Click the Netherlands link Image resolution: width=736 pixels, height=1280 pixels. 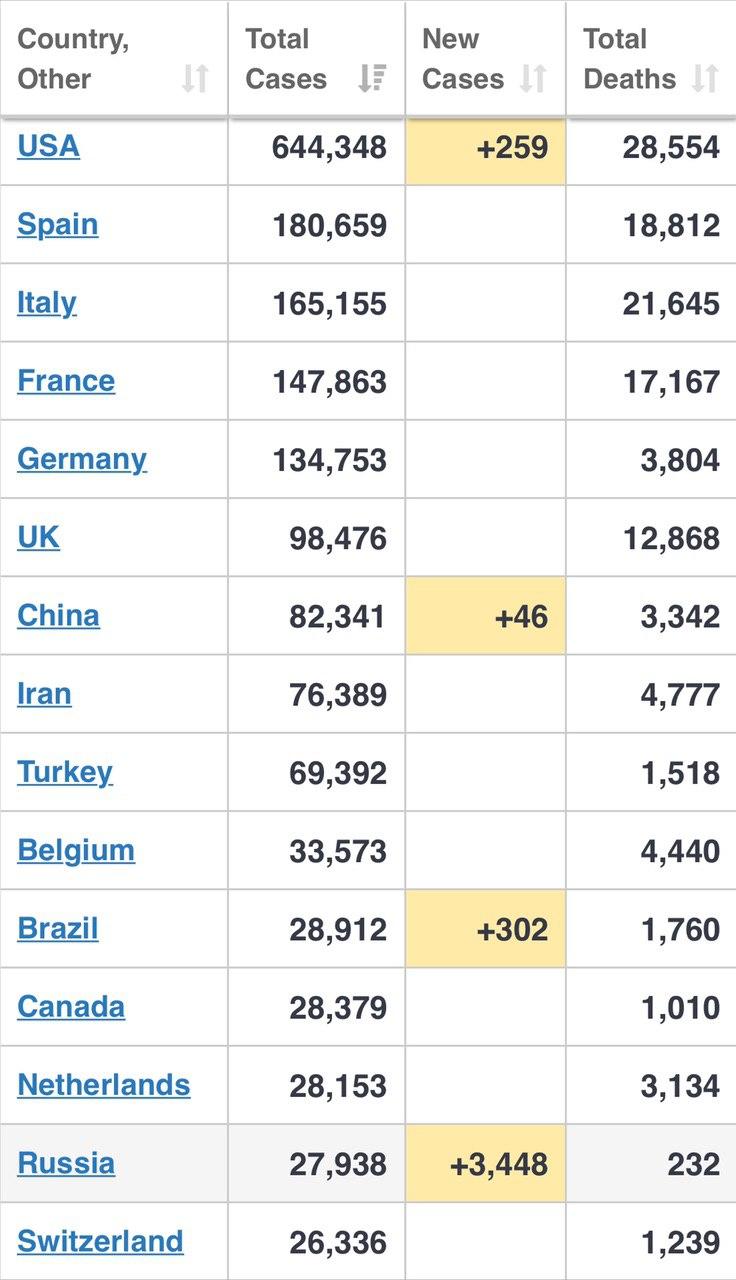(104, 1085)
